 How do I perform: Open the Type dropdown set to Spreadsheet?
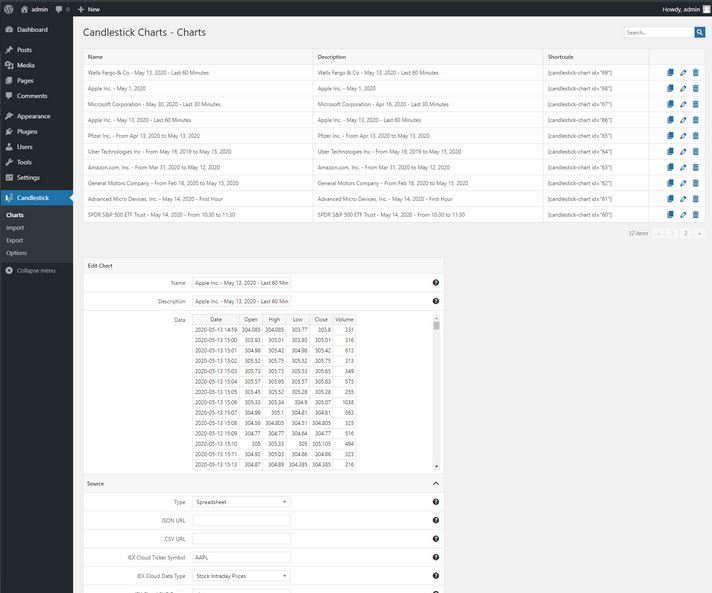click(x=241, y=502)
